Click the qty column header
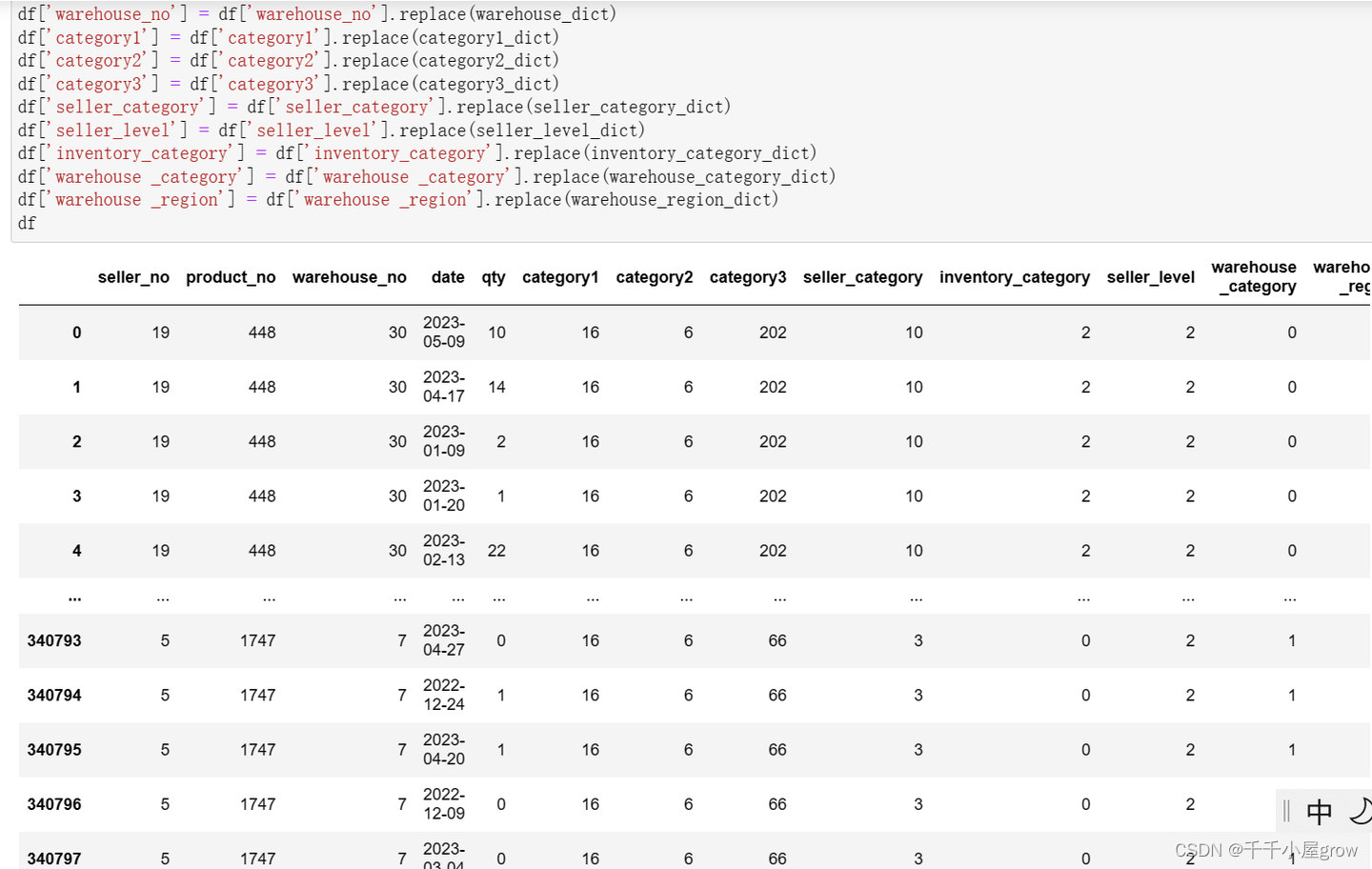Image resolution: width=1372 pixels, height=869 pixels. pos(494,277)
